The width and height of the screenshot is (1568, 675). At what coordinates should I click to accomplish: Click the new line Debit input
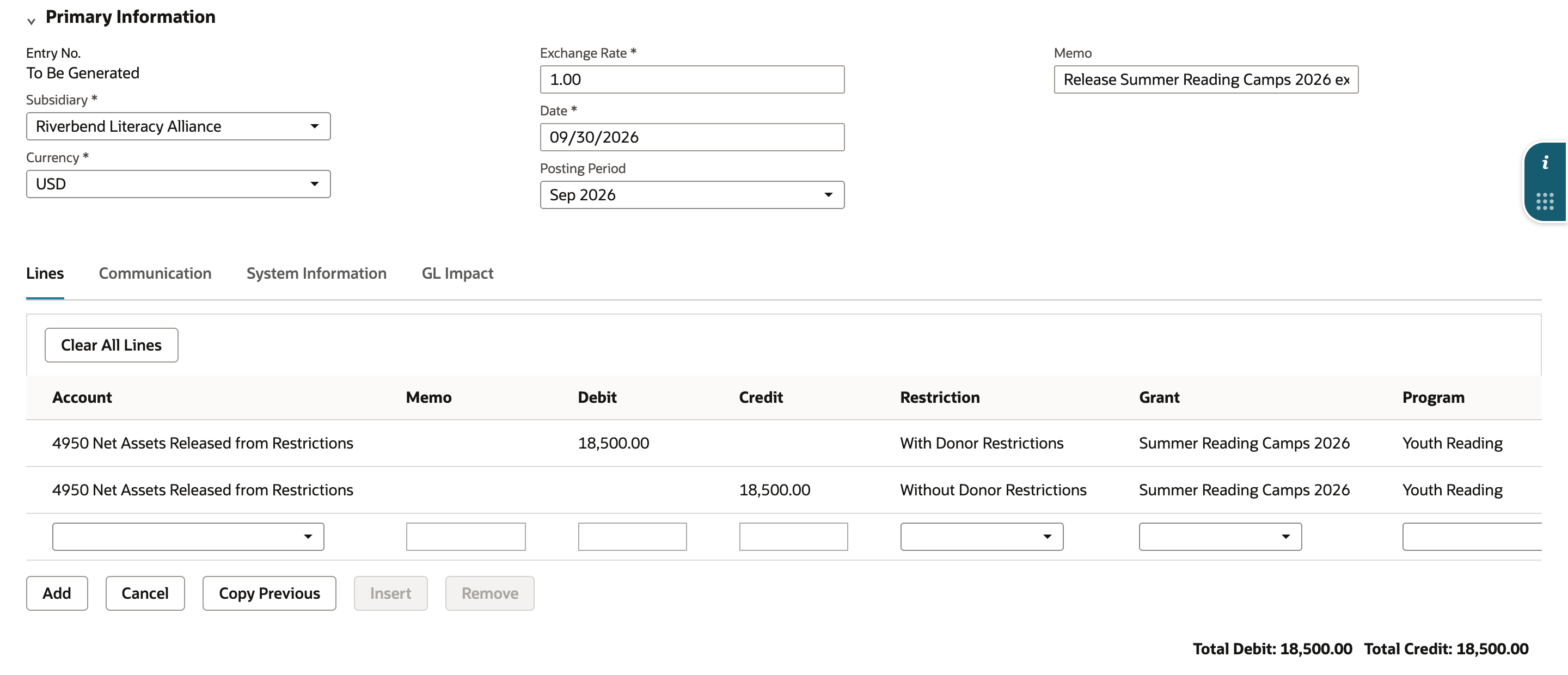coord(633,537)
